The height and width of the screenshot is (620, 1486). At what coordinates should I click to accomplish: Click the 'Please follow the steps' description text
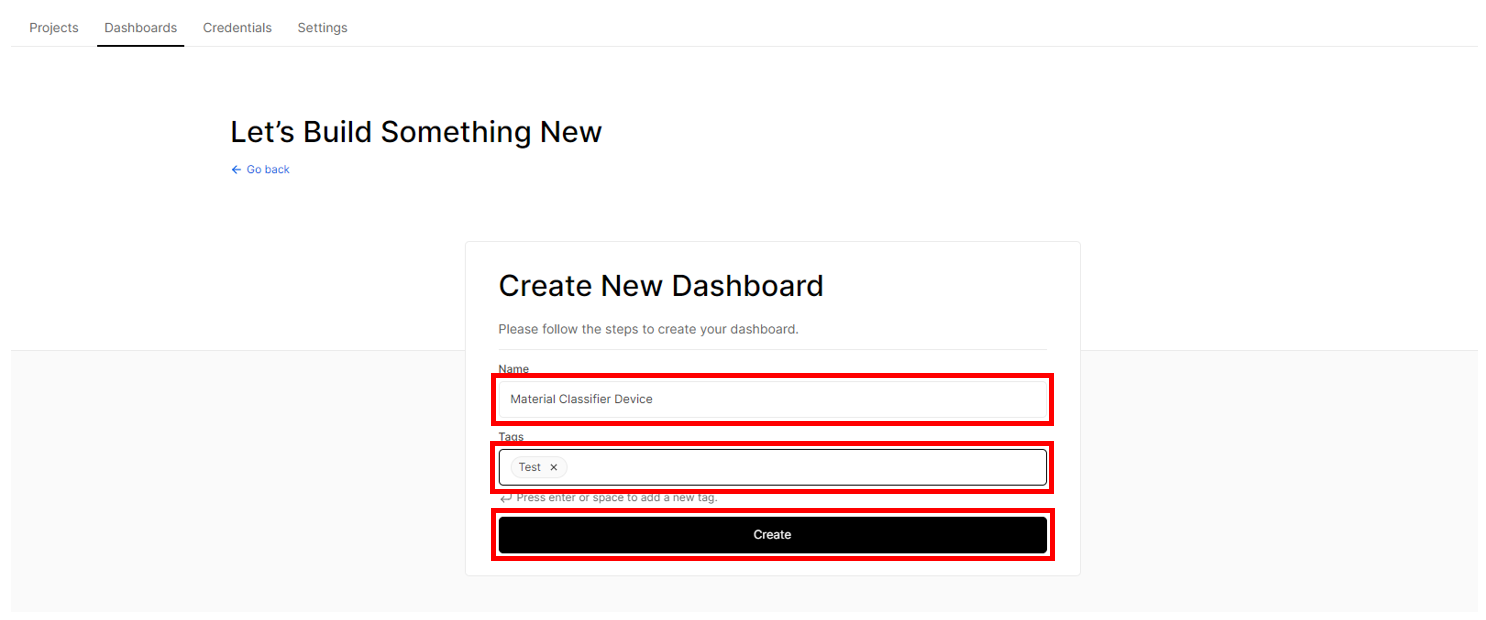(x=648, y=329)
